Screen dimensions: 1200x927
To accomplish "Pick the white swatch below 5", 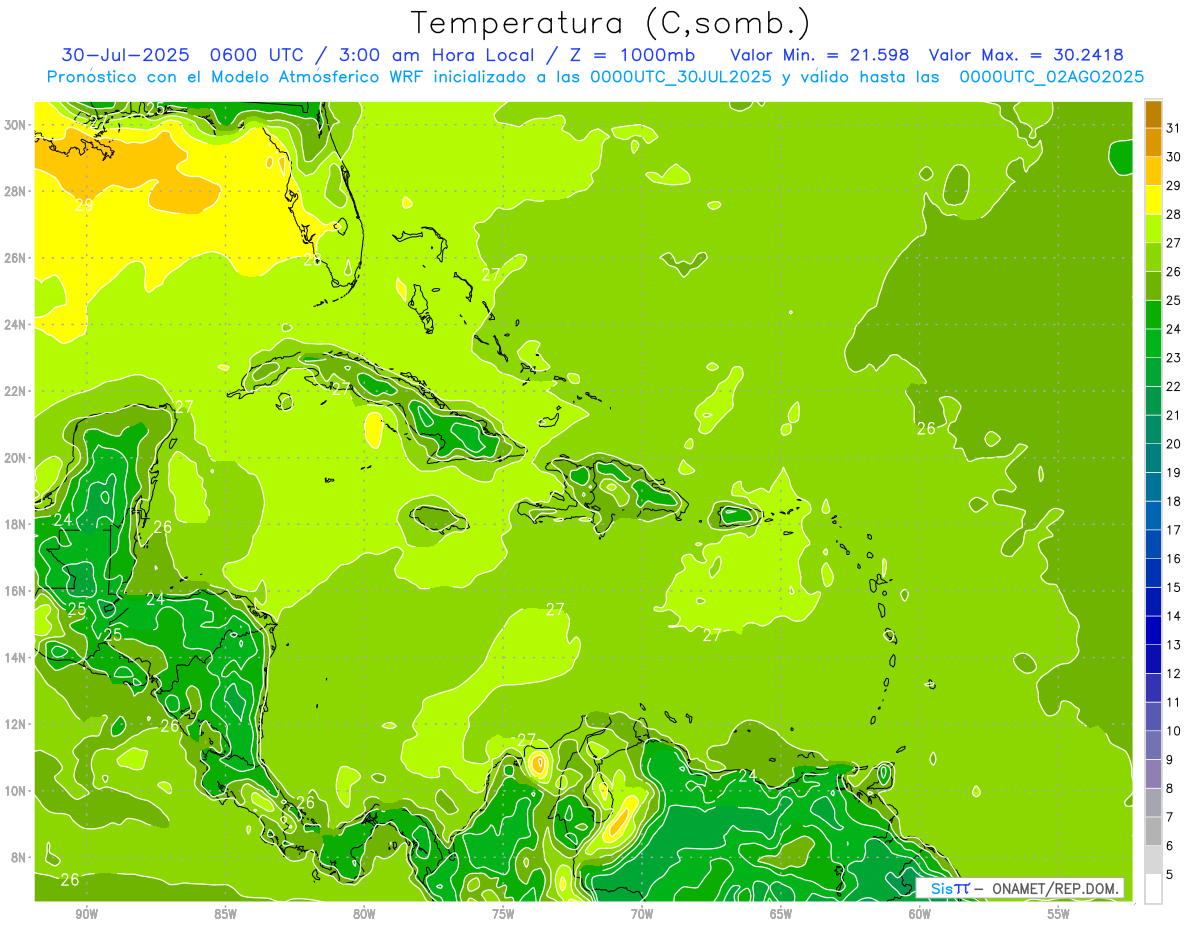I will 1154,889.
